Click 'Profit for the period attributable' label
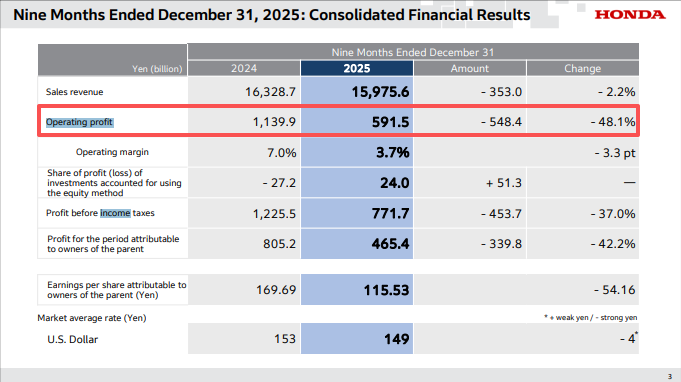681x382 pixels. pos(113,244)
